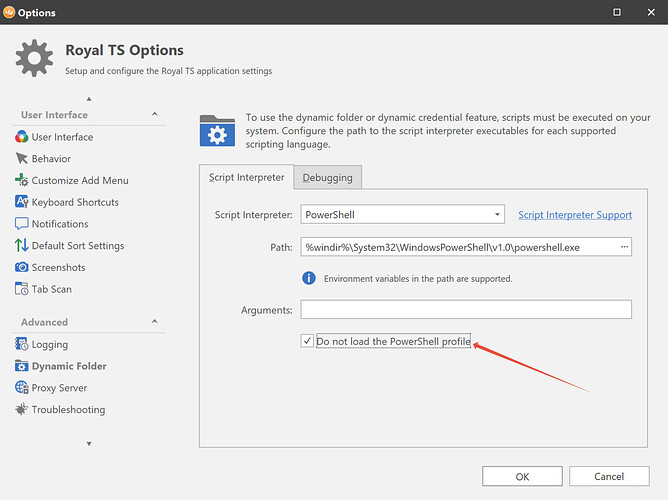The image size is (668, 500).
Task: Click the Proxy Server globe icon
Action: (x=22, y=388)
